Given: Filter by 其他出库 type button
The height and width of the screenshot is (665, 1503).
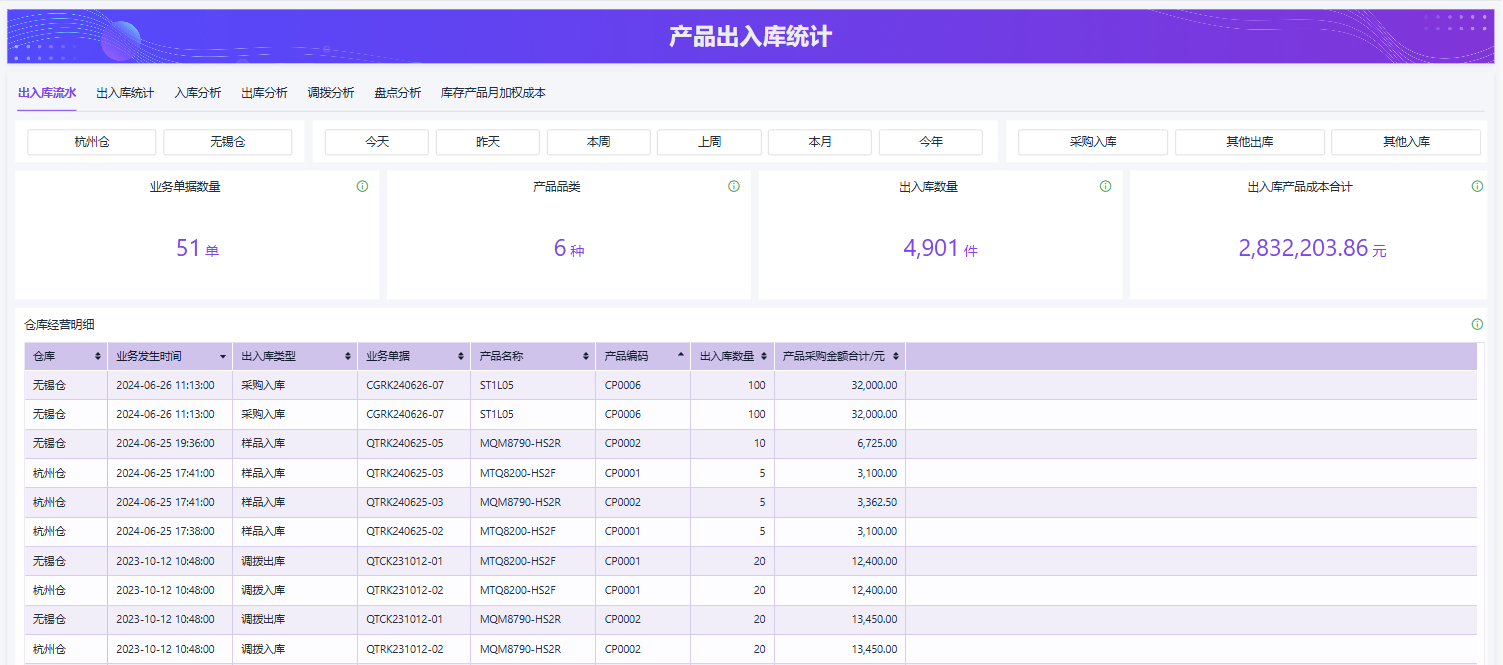Looking at the screenshot, I should [1250, 142].
